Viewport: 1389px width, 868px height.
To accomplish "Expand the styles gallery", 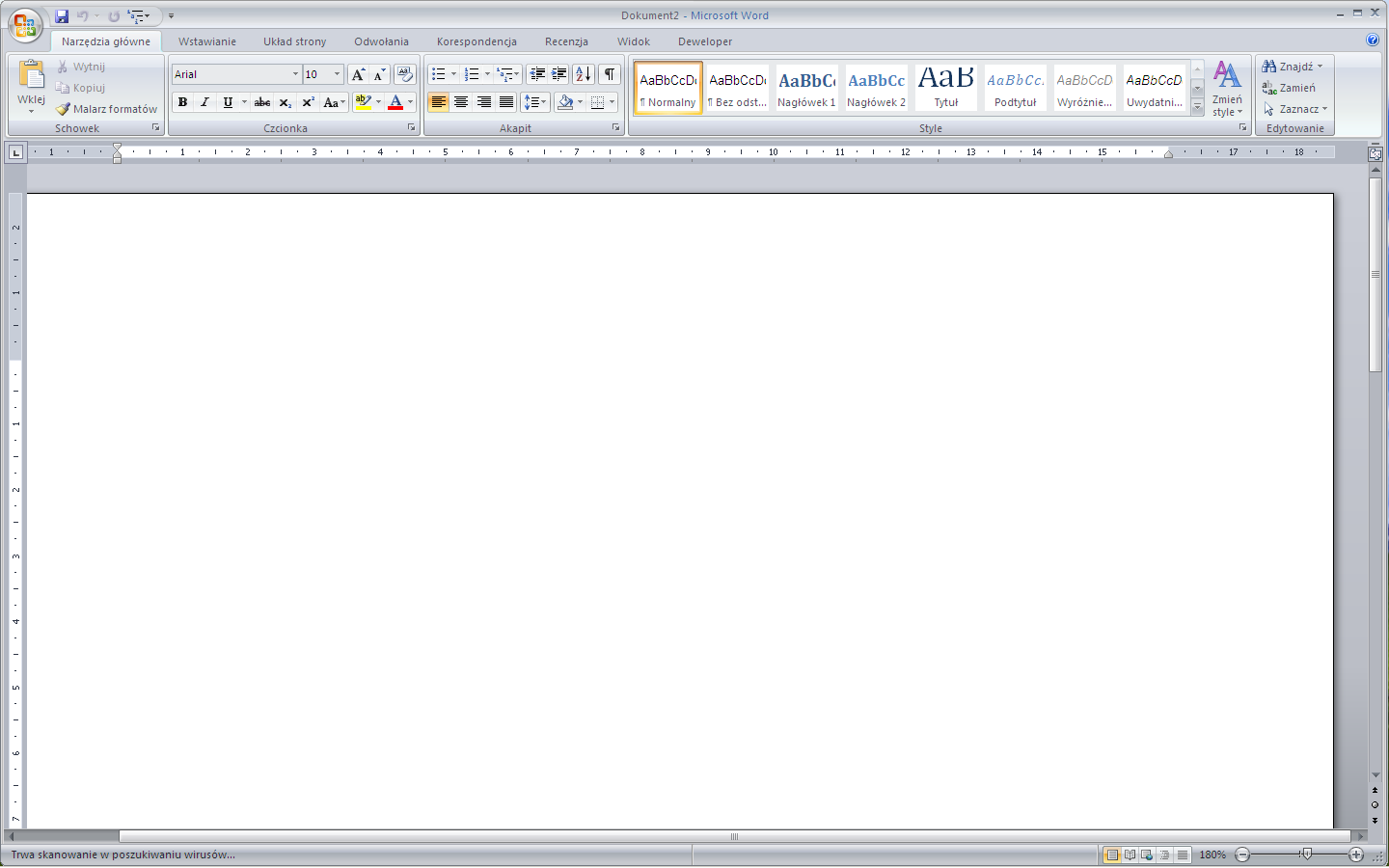I will pyautogui.click(x=1197, y=108).
